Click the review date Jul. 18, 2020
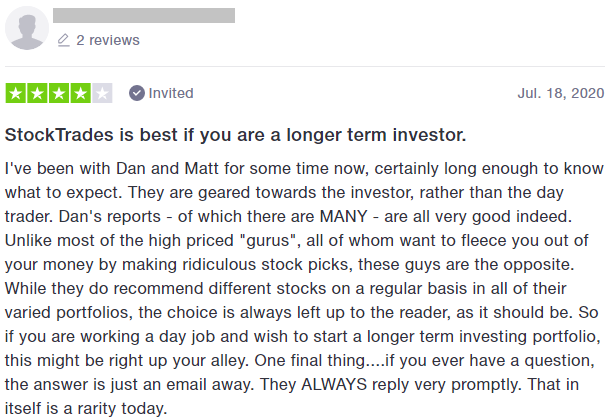This screenshot has height=418, width=609. [x=561, y=93]
